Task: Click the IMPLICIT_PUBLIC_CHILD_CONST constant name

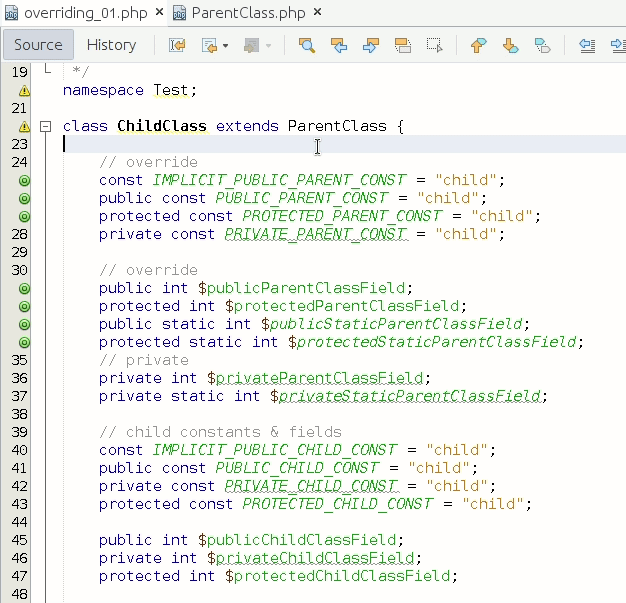Action: (x=275, y=450)
